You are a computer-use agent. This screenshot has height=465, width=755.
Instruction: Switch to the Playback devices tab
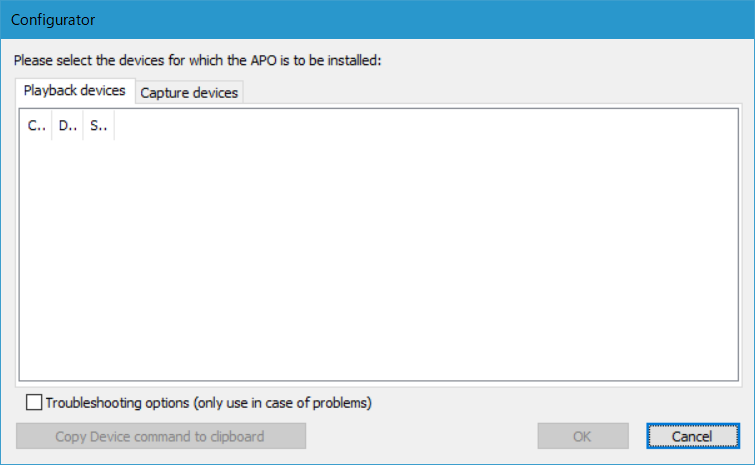[76, 91]
